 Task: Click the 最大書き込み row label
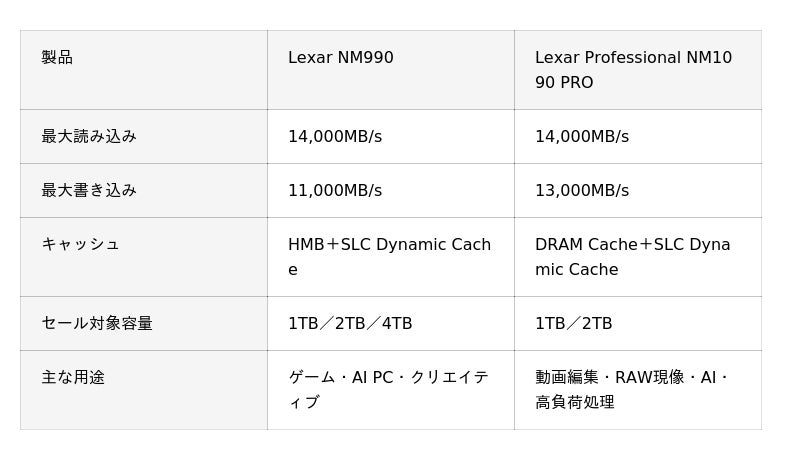click(143, 191)
